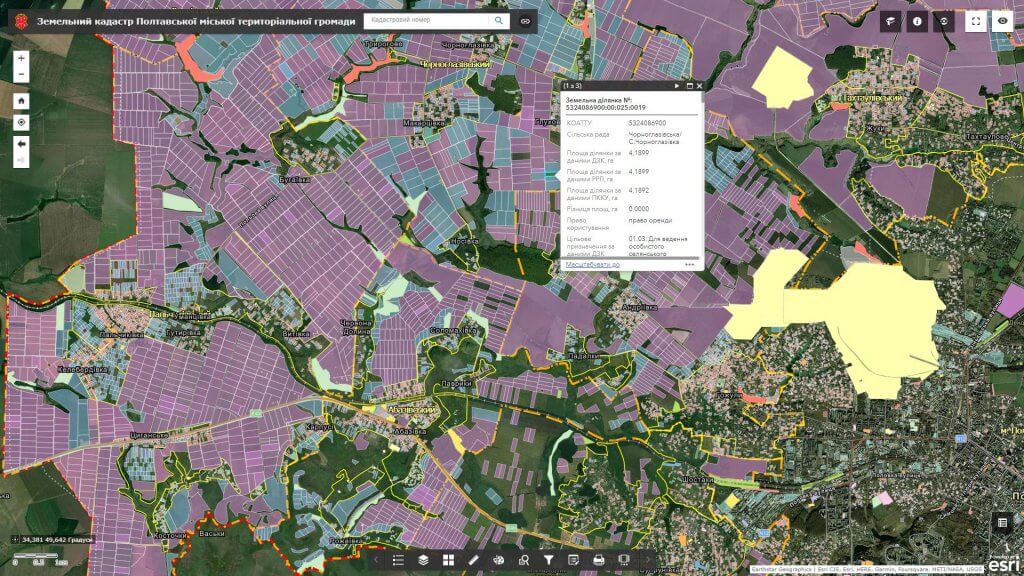1024x576 pixels.
Task: Click the 'Масштабувати до' zoom-to link
Action: coord(592,264)
